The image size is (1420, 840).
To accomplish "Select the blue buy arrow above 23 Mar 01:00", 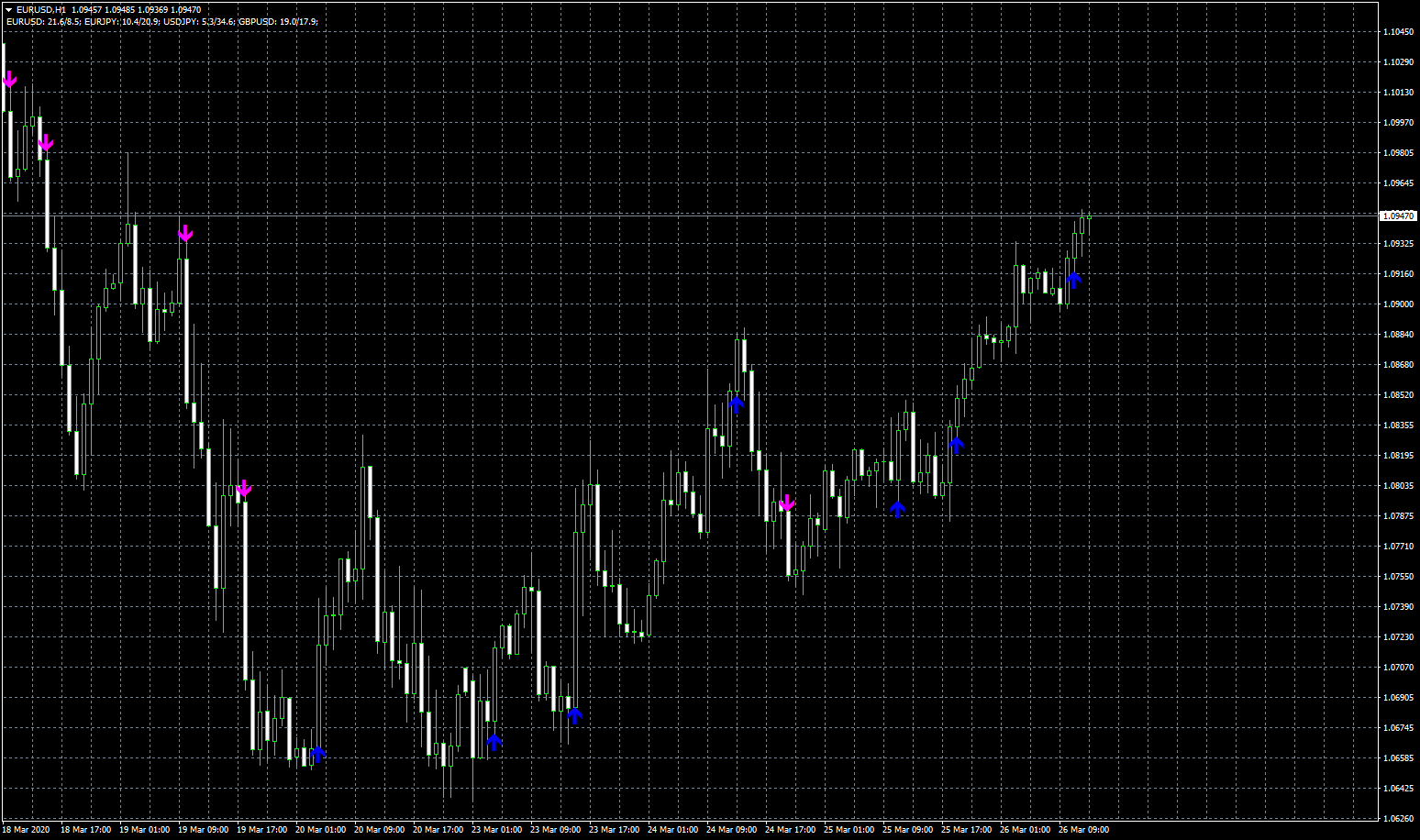I will click(494, 742).
